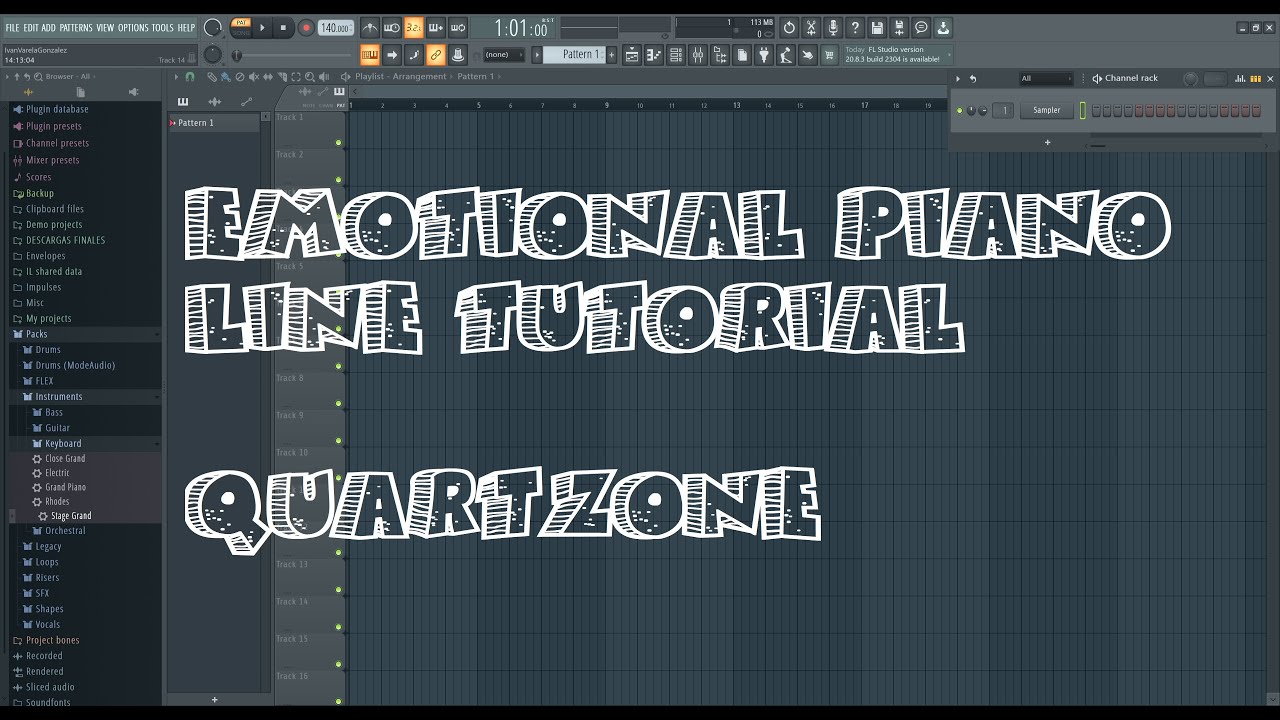This screenshot has width=1280, height=720.
Task: Open the Pattern 1 selector dropdown
Action: (x=573, y=55)
